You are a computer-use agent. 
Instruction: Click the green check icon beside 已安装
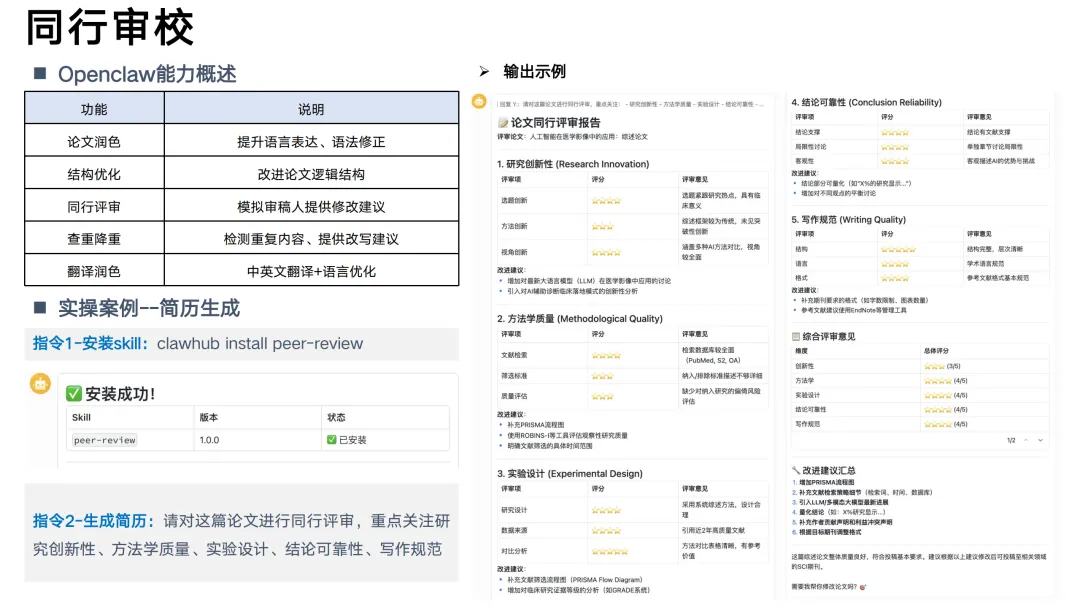[331, 440]
